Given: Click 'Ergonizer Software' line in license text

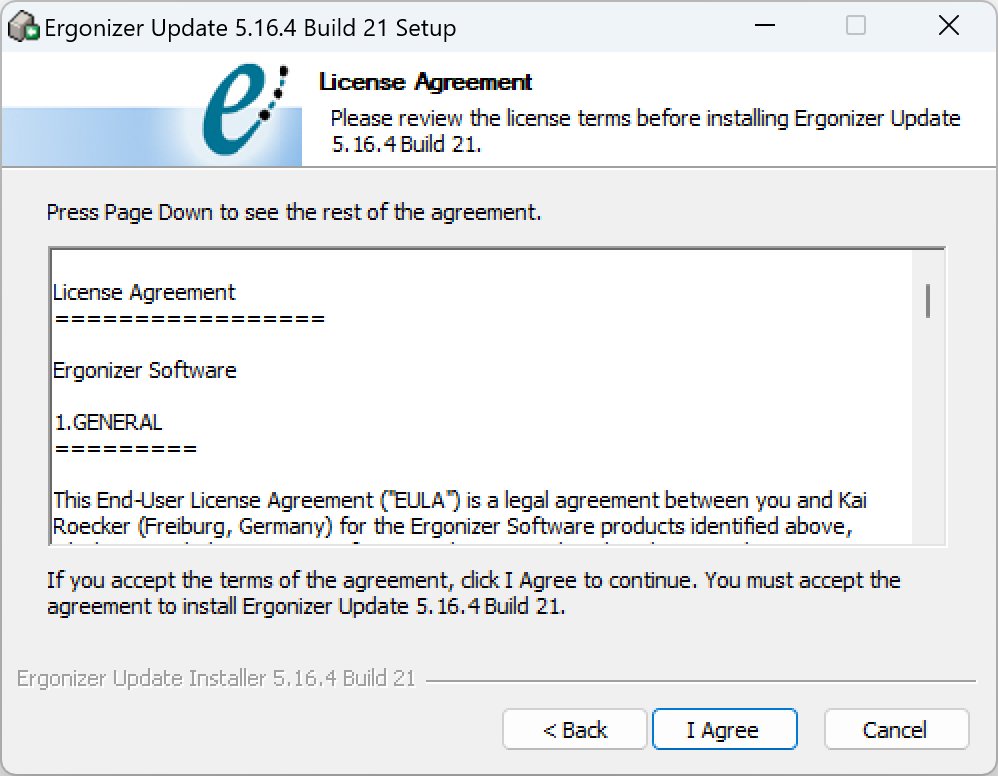Looking at the screenshot, I should click(144, 370).
